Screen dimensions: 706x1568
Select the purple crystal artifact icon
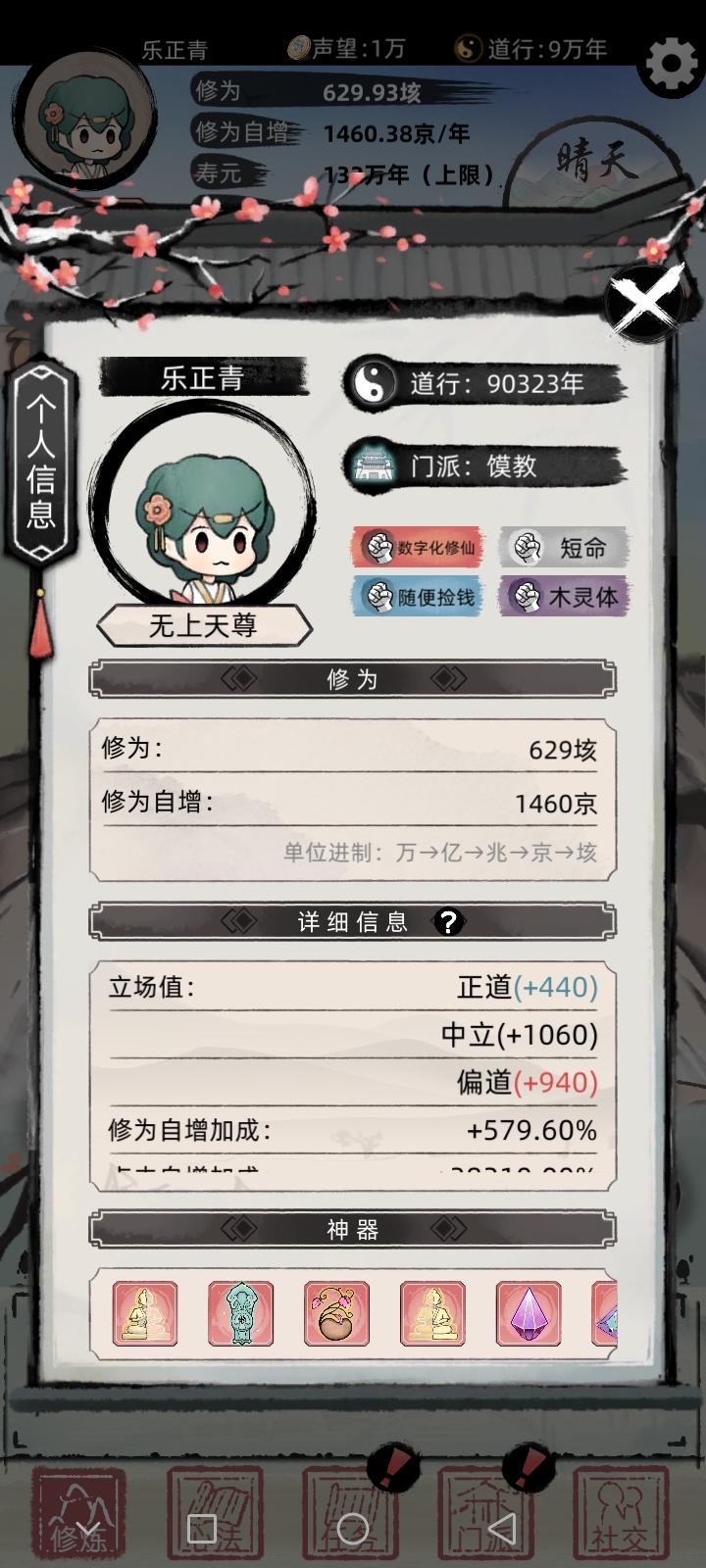529,1313
